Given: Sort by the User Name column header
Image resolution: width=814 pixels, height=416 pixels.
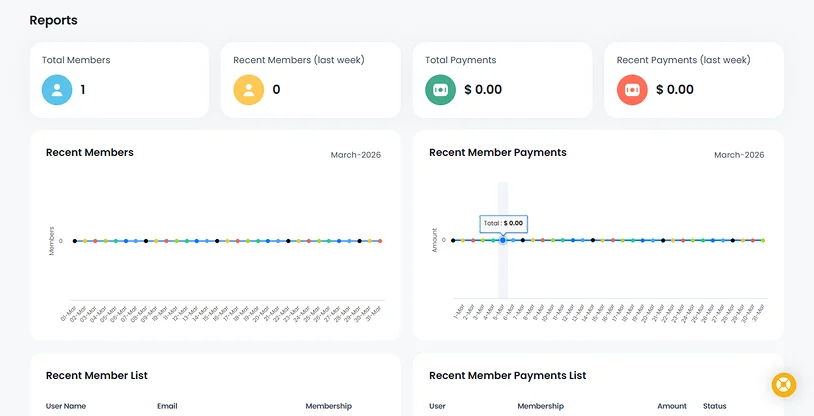Looking at the screenshot, I should (66, 406).
